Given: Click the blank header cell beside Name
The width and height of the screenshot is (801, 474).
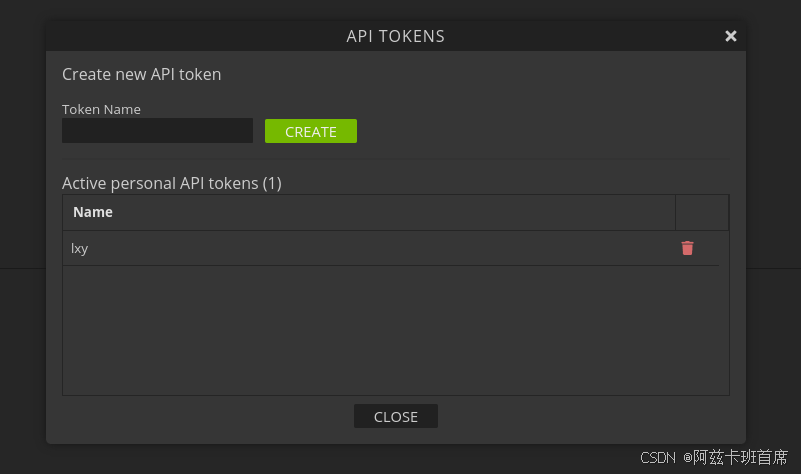Looking at the screenshot, I should tap(701, 212).
